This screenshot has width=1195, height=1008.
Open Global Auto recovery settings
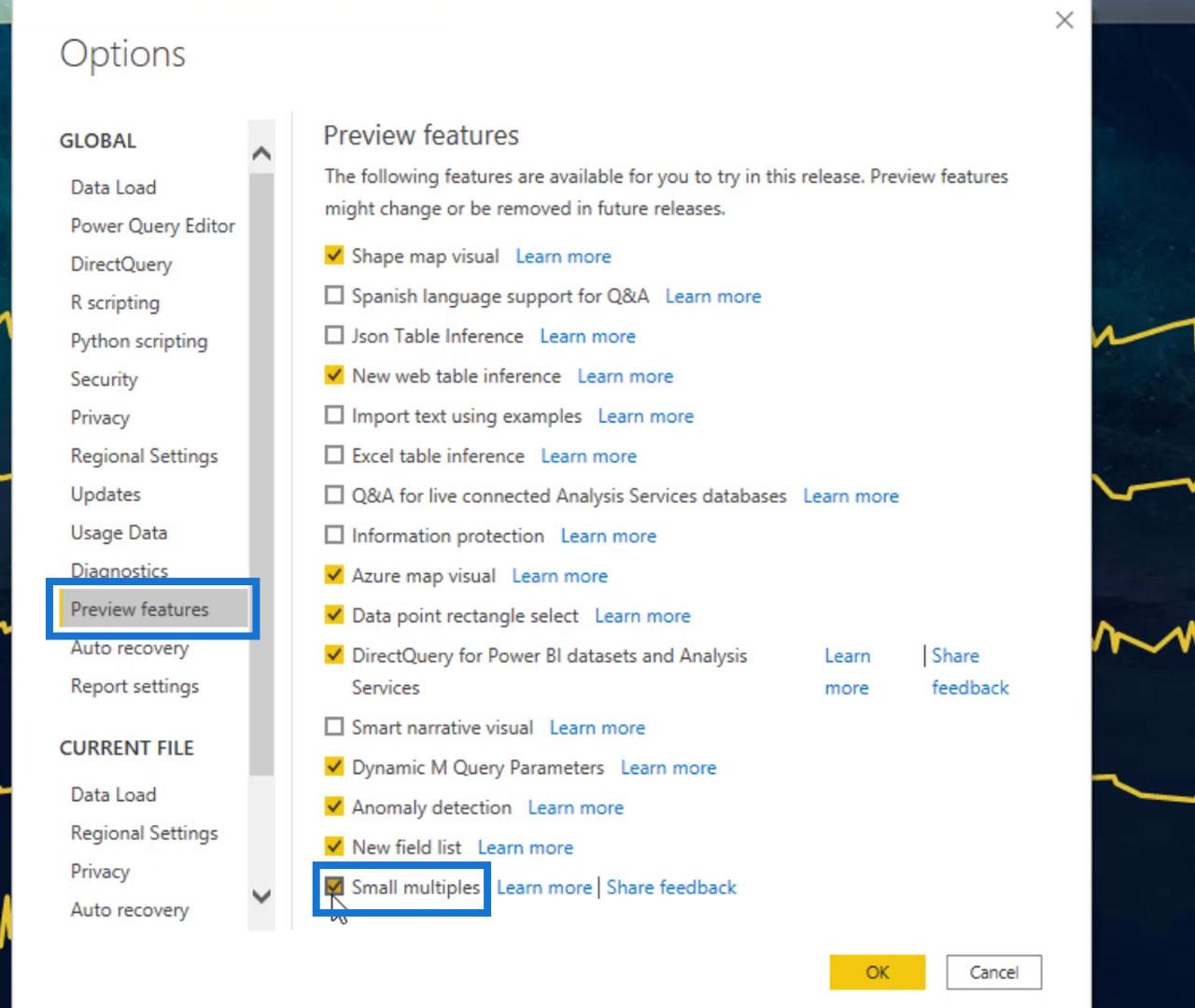130,648
